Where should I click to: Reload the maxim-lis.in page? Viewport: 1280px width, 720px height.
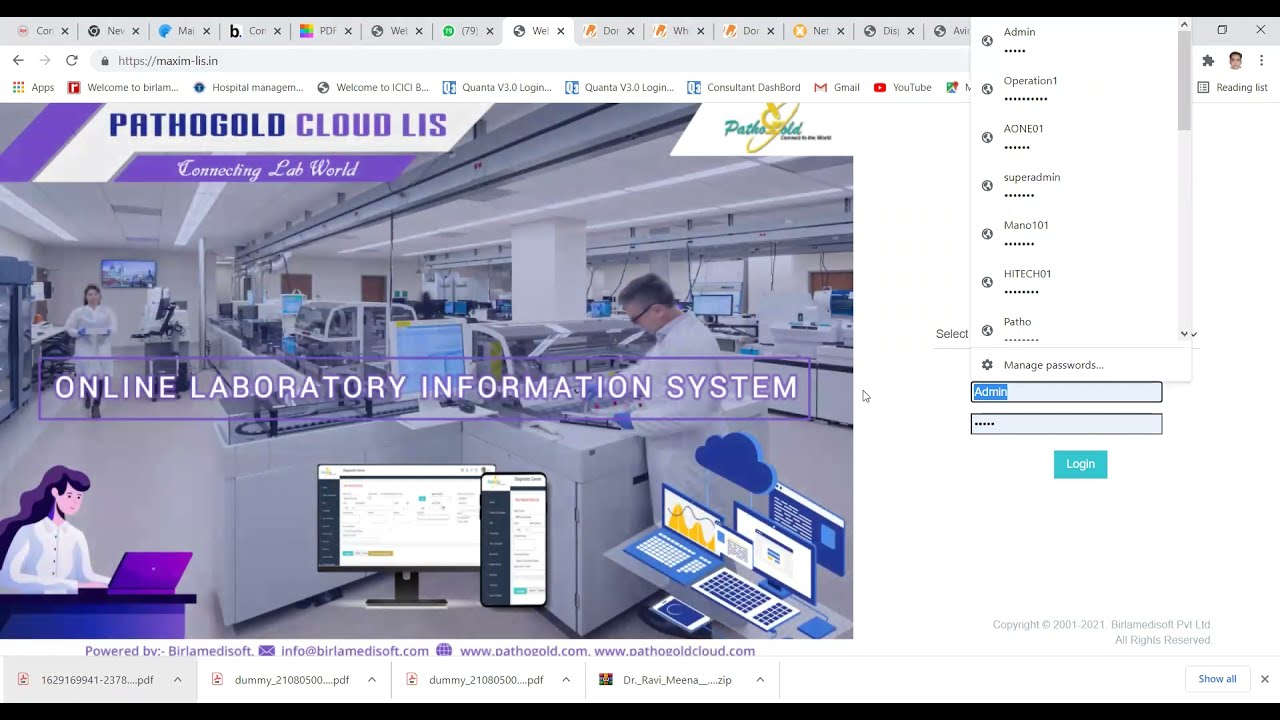(72, 61)
